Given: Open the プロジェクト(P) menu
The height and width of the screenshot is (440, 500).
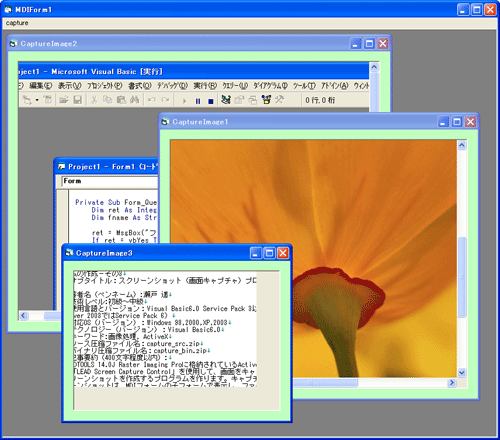Looking at the screenshot, I should (105, 86).
